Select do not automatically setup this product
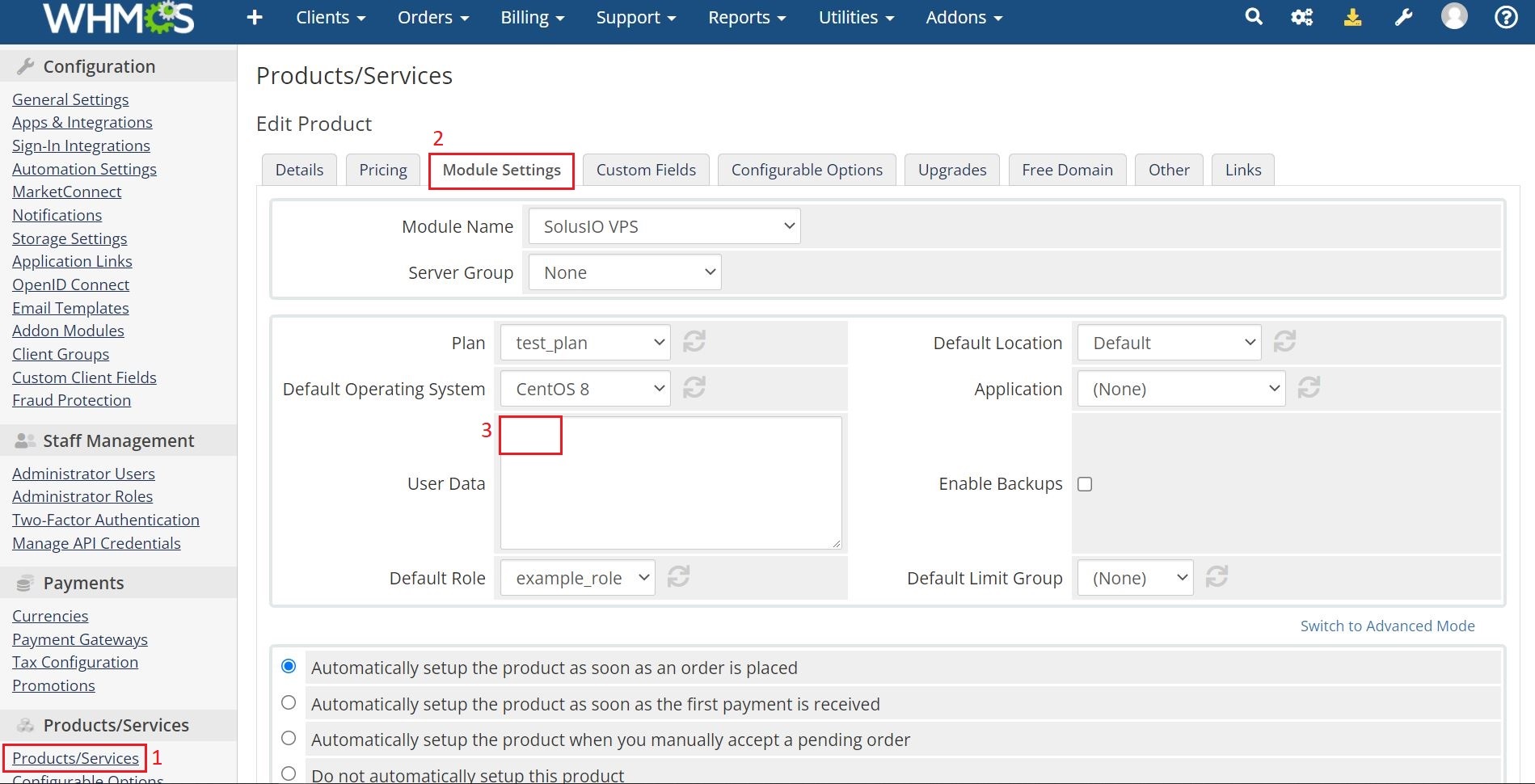The height and width of the screenshot is (784, 1535). click(x=289, y=774)
